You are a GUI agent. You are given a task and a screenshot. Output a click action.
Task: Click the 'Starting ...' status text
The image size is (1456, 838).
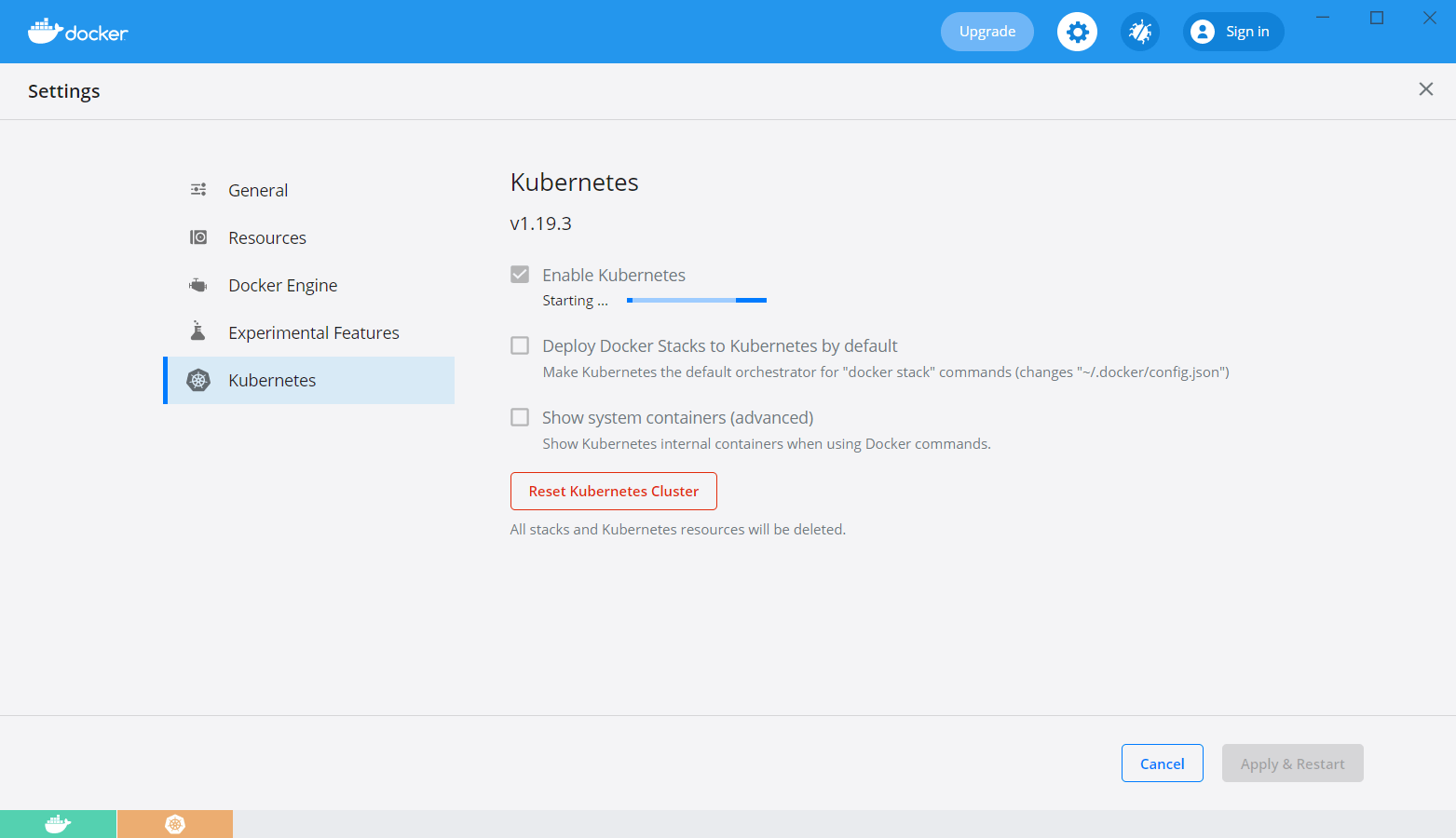coord(576,301)
